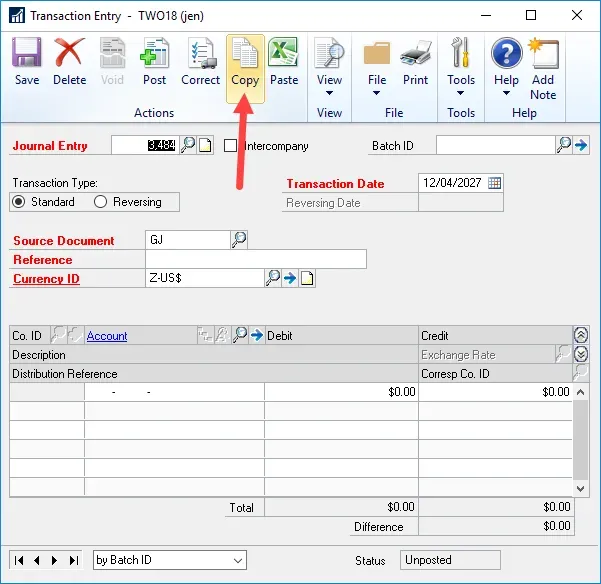
Task: Click the Delete red X icon
Action: 69,62
